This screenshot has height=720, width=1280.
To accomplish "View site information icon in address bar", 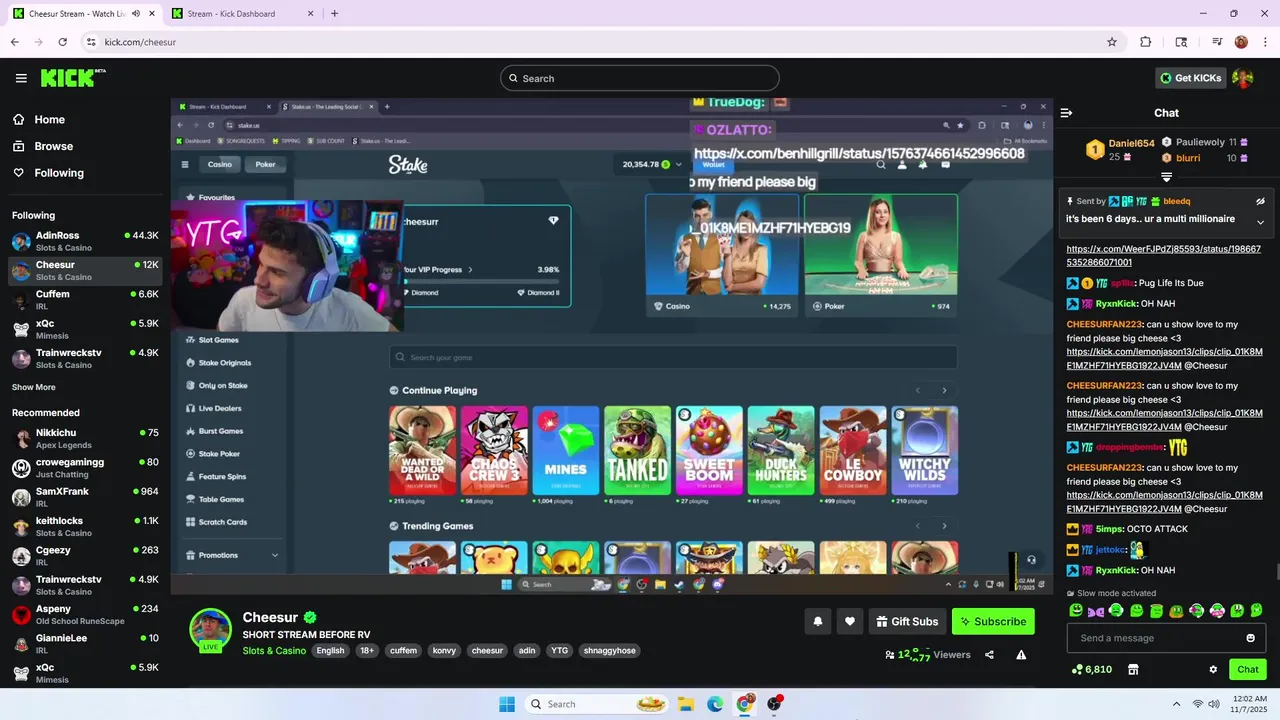I will (x=91, y=42).
